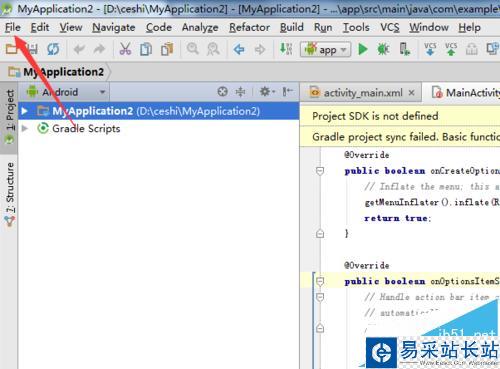Screen dimensions: 500x369
Task: Close the activity_main.xml tab
Action: [412, 93]
